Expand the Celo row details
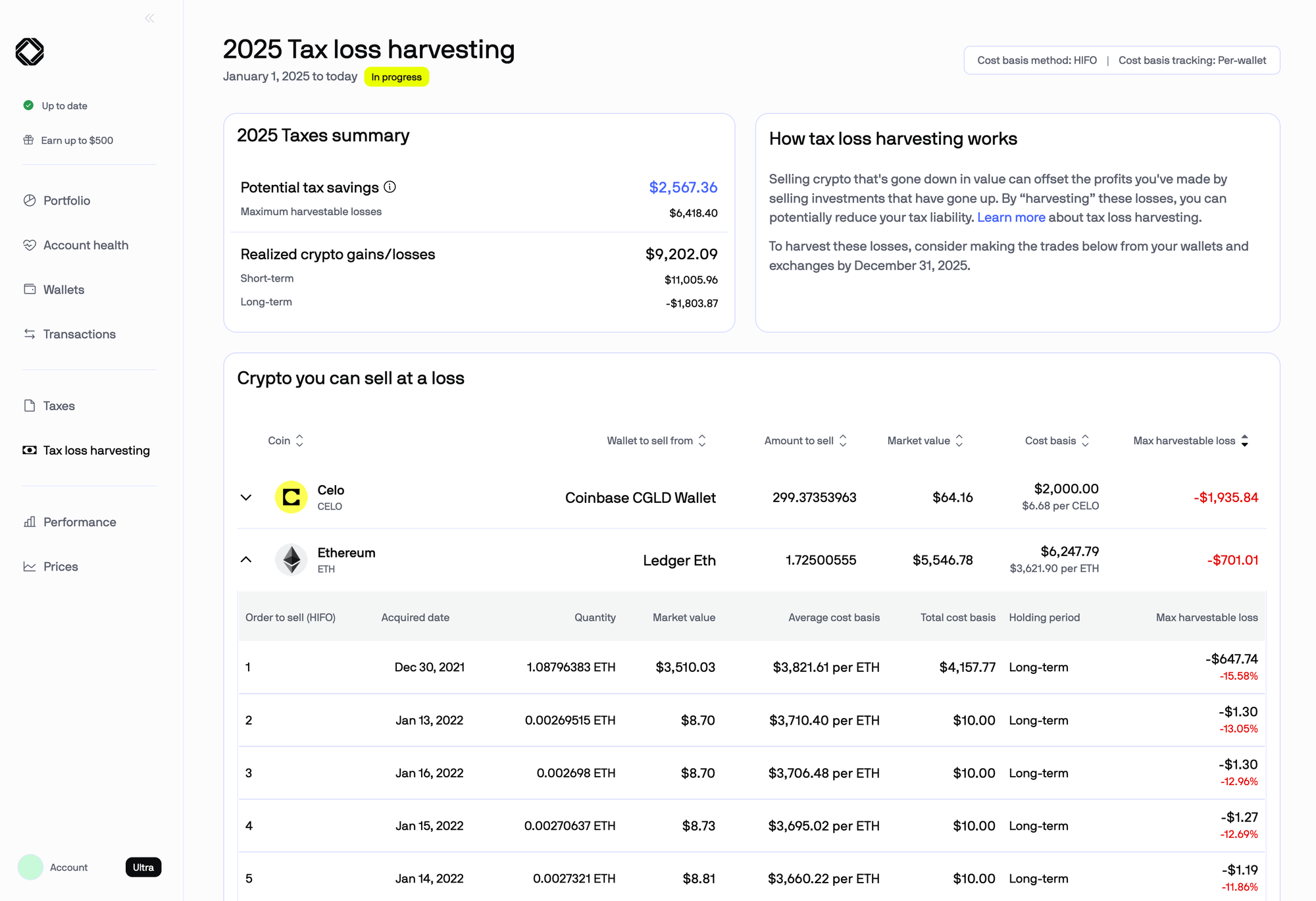Viewport: 1316px width, 901px height. pyautogui.click(x=246, y=498)
